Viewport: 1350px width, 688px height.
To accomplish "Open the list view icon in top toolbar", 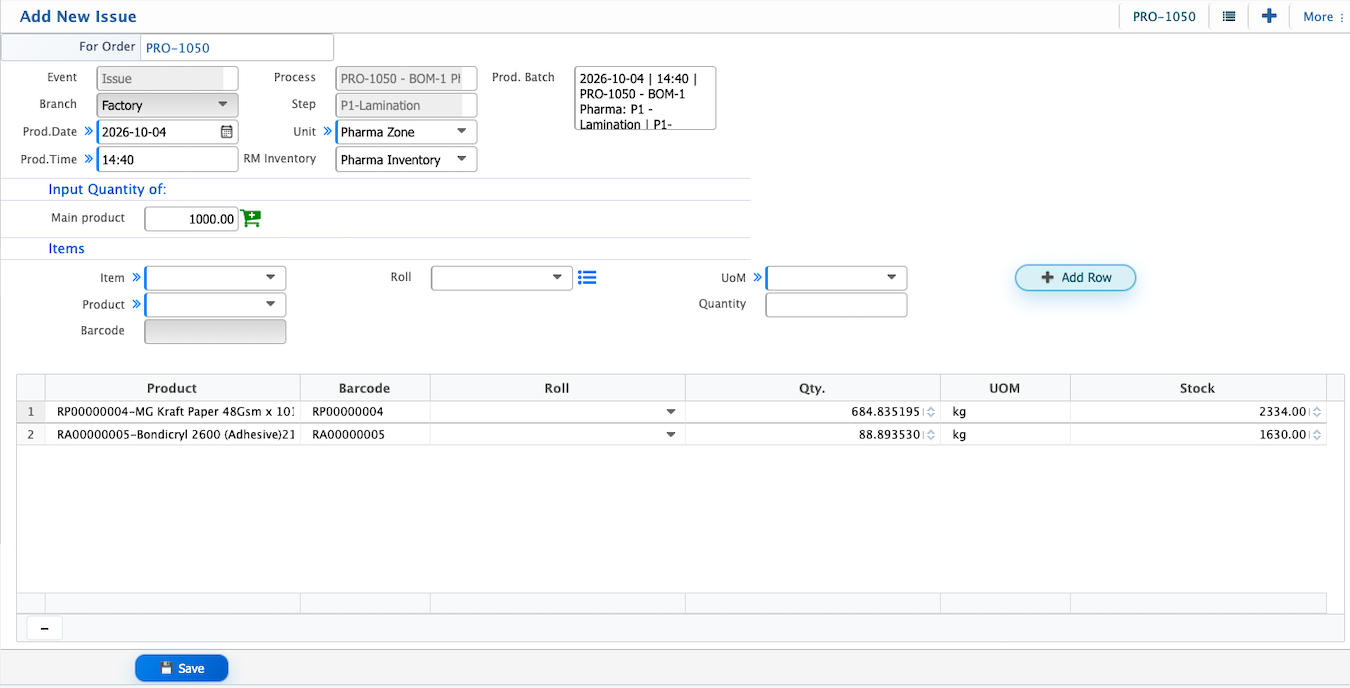I will pyautogui.click(x=1229, y=16).
